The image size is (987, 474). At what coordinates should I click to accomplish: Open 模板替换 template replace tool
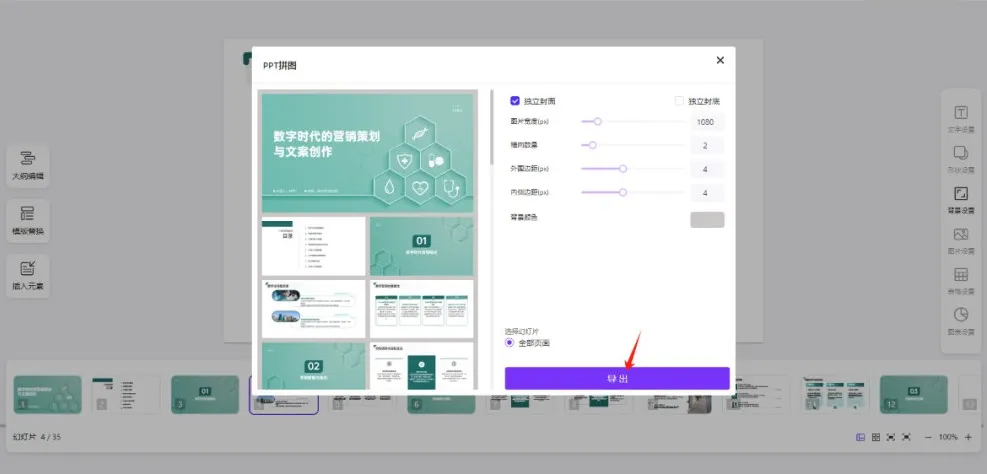click(28, 221)
